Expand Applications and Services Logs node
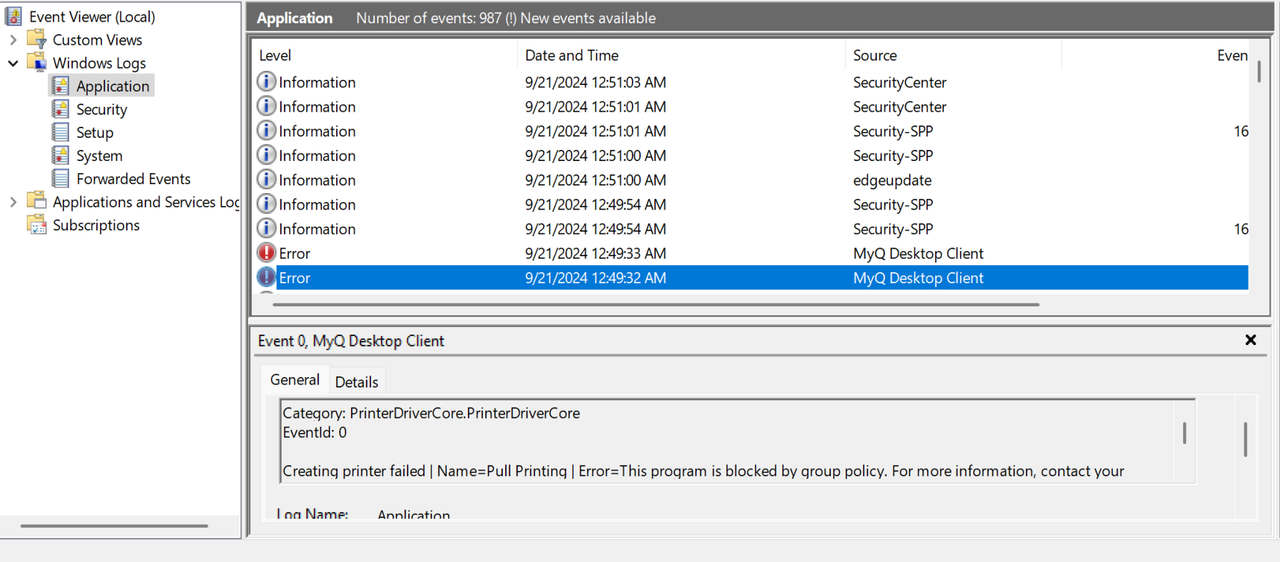Viewport: 1280px width, 562px height. [x=13, y=202]
